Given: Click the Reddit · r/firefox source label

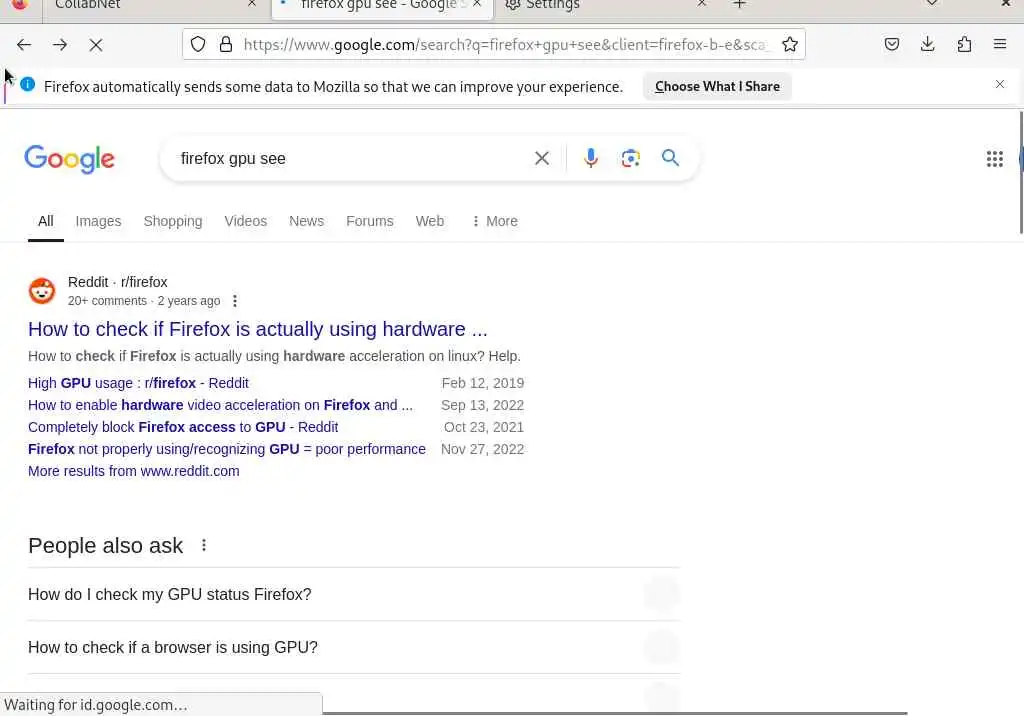Looking at the screenshot, I should (118, 282).
